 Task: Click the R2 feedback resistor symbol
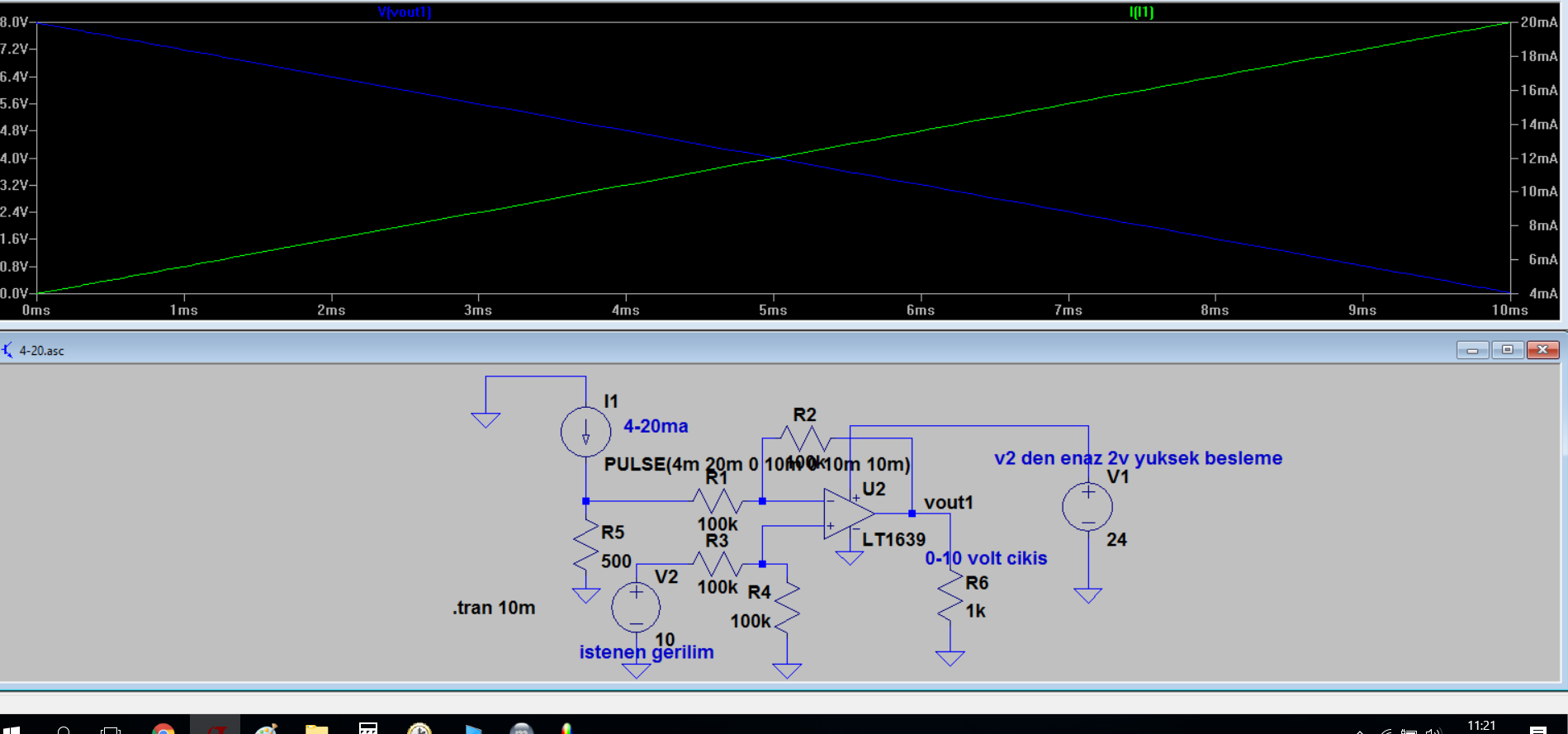(804, 438)
